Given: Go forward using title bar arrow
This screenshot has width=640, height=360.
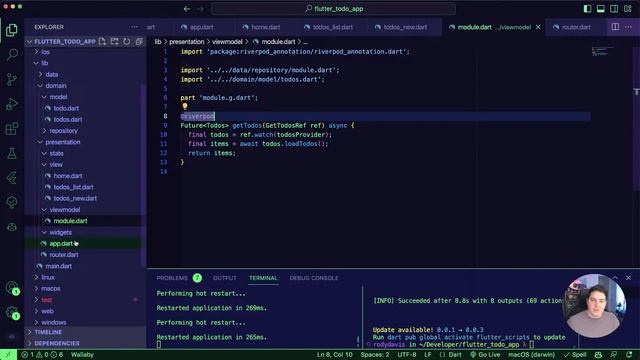Looking at the screenshot, I should 200,9.
